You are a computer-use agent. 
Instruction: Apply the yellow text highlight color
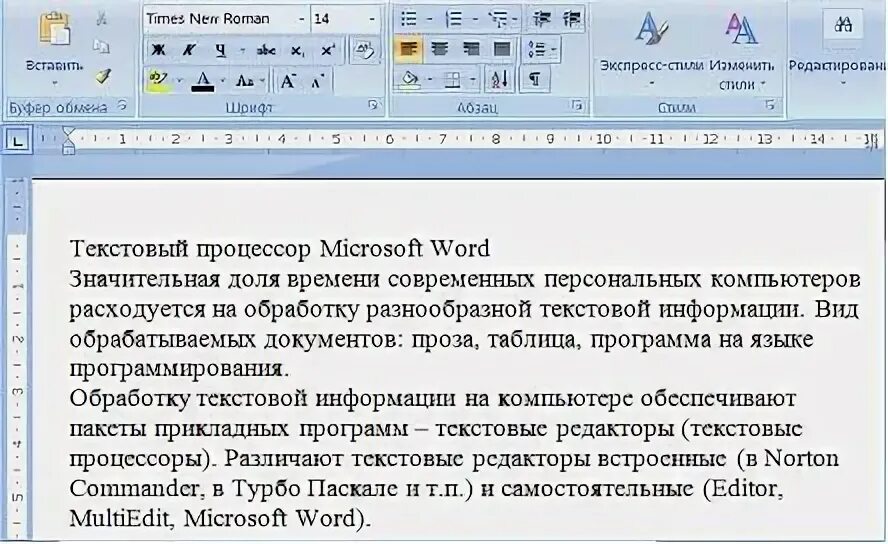pyautogui.click(x=159, y=79)
